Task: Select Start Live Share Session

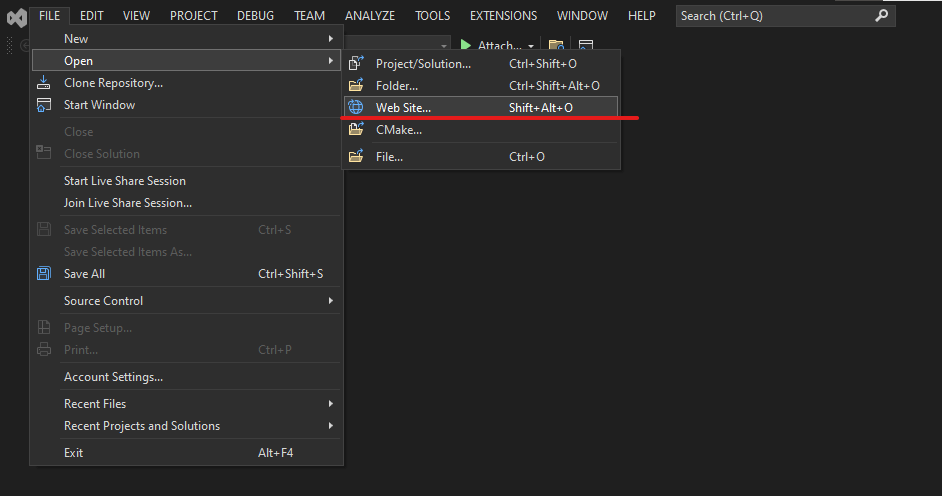Action: click(x=186, y=181)
